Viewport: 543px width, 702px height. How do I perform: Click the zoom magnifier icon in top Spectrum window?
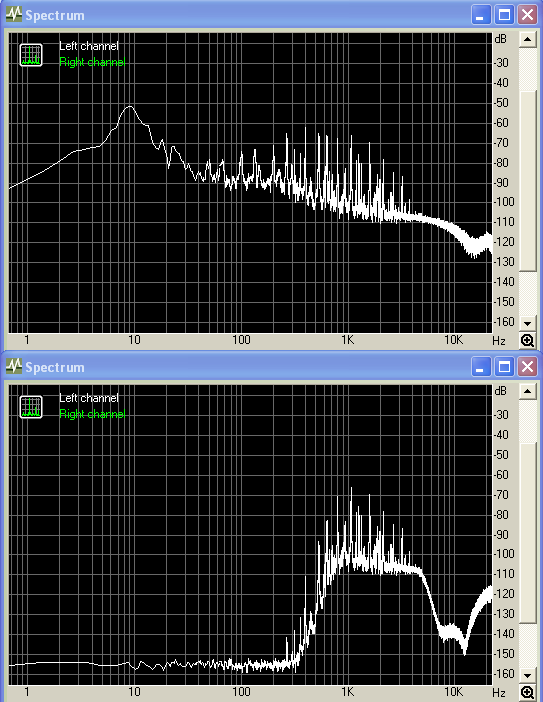click(x=527, y=341)
